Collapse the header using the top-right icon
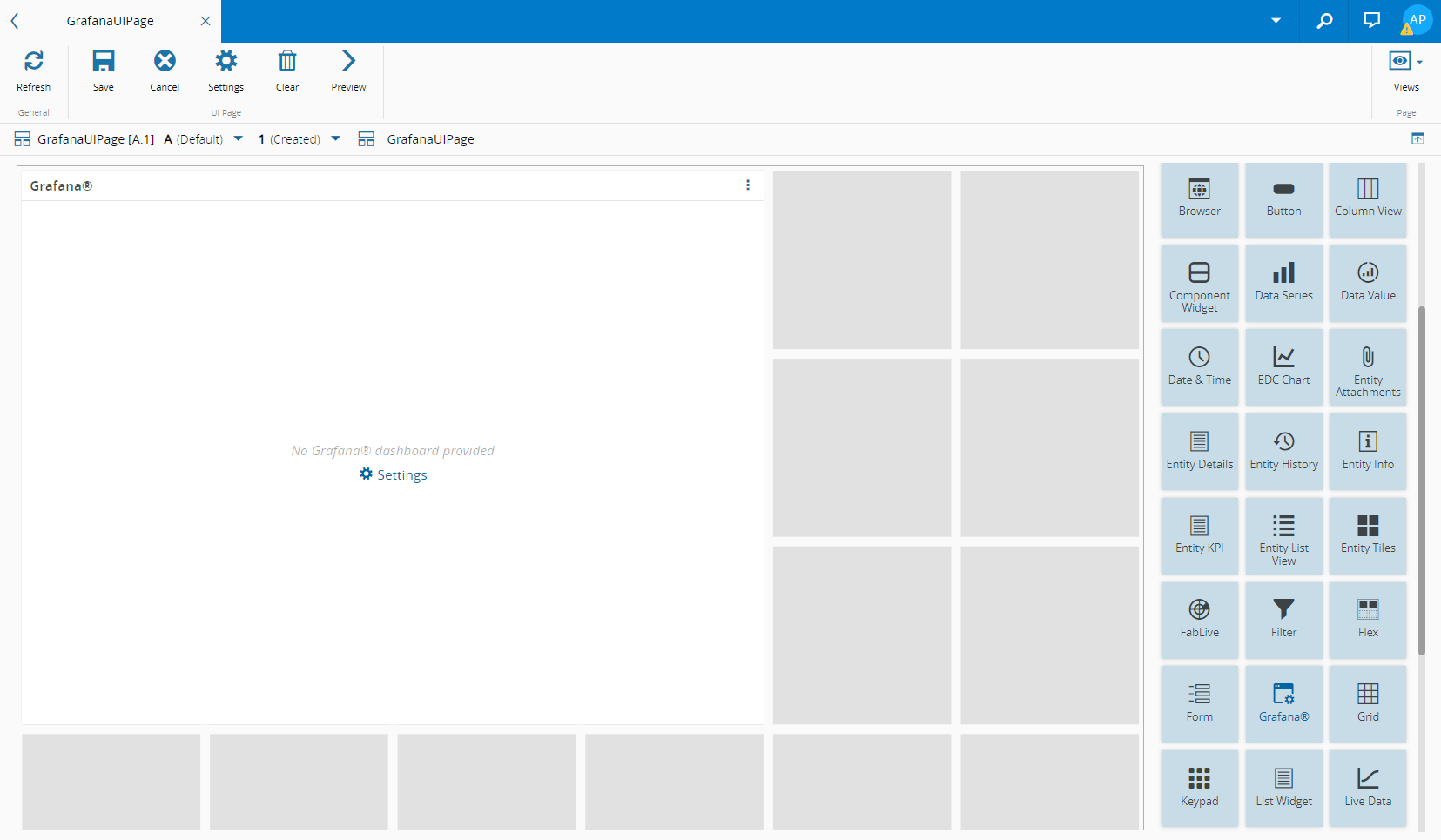This screenshot has width=1441, height=840. tap(1417, 139)
